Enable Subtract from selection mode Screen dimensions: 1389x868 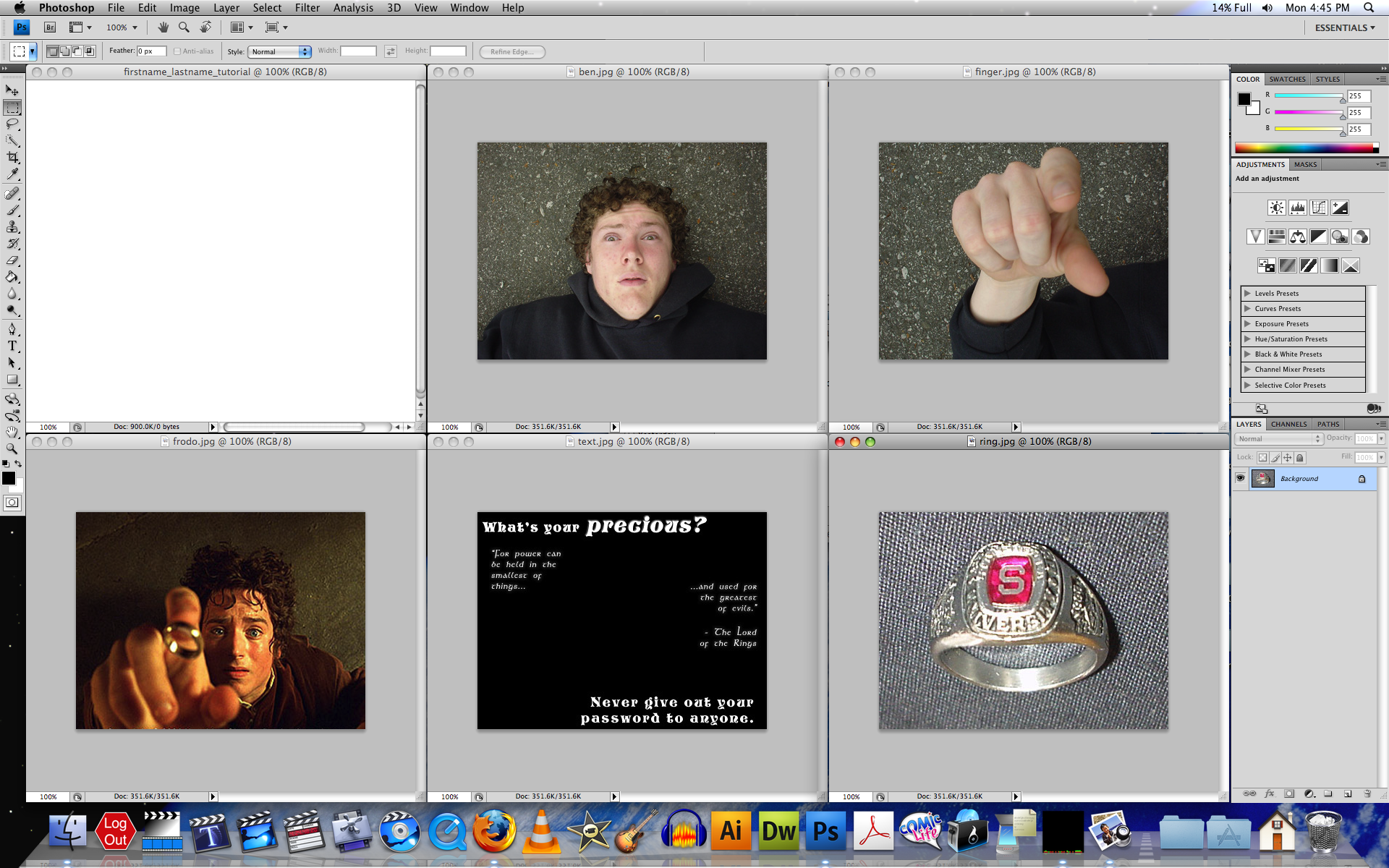point(77,51)
